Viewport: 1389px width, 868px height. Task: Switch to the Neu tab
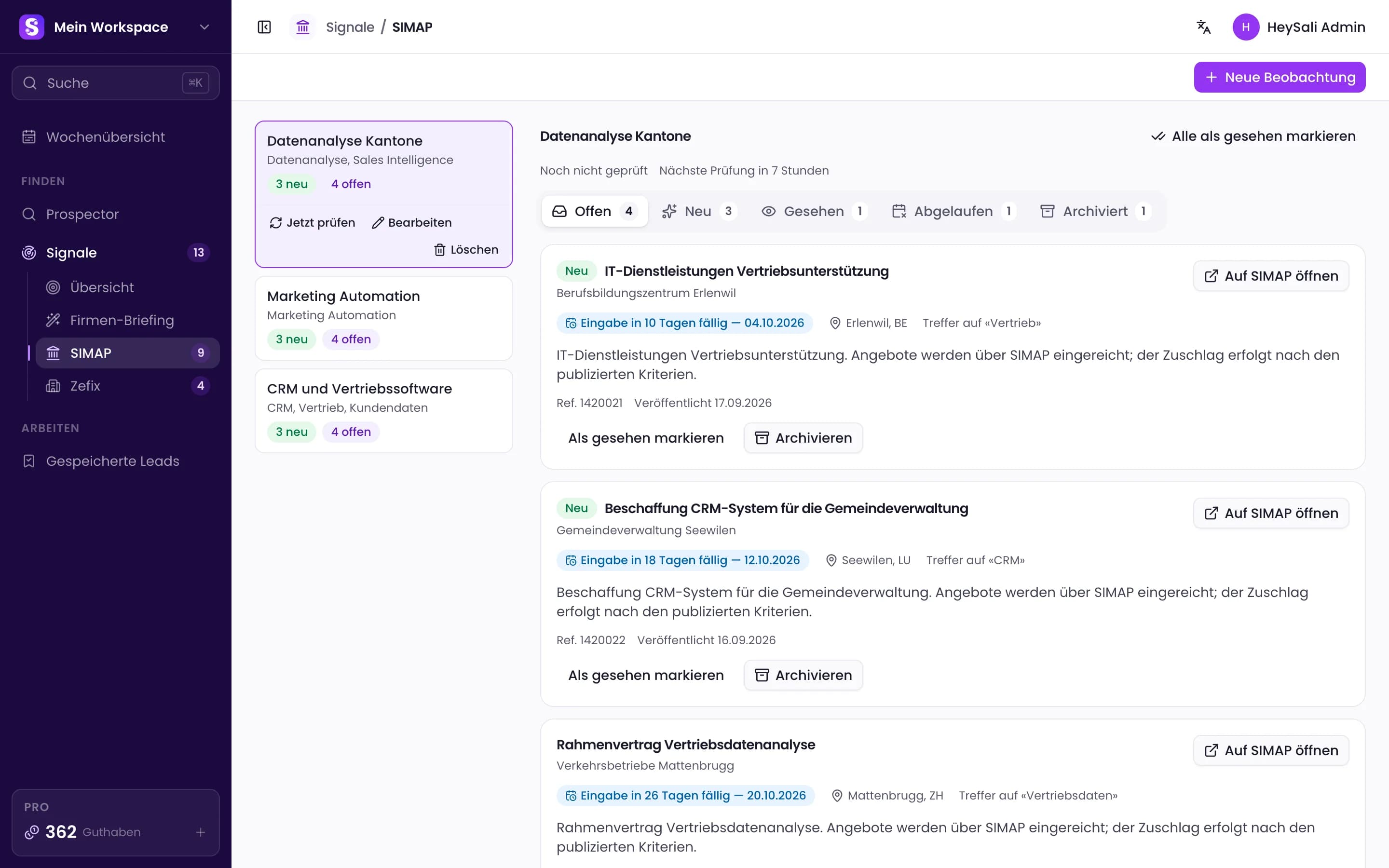699,211
